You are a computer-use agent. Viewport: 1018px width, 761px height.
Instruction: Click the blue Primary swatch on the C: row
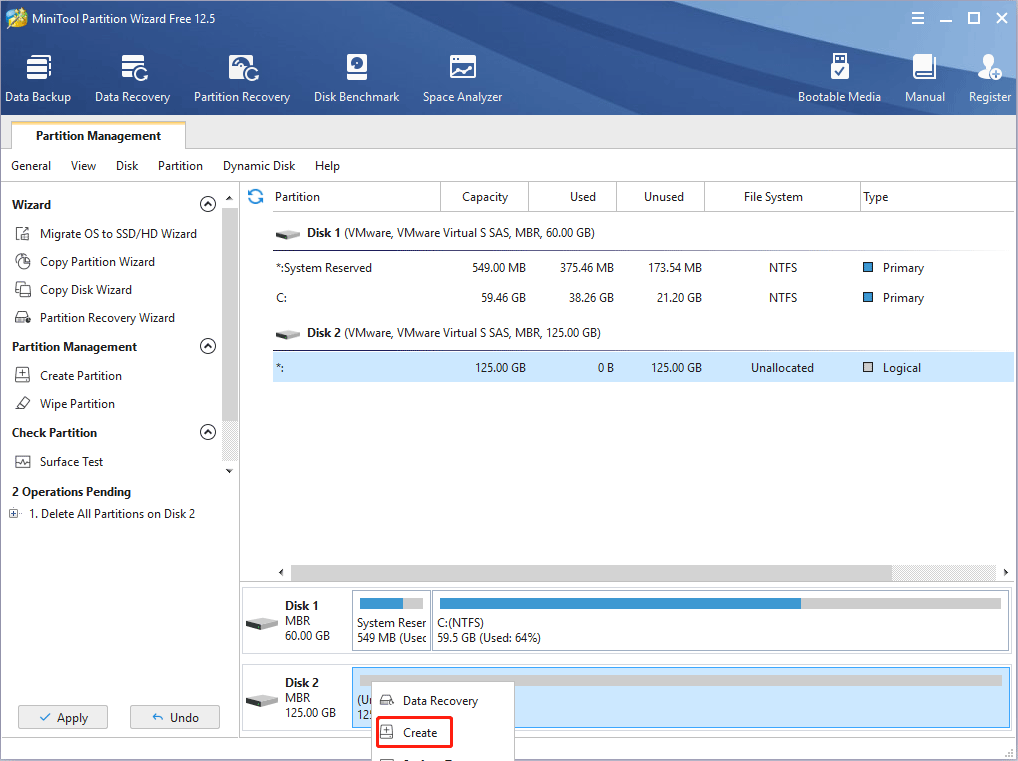pyautogui.click(x=867, y=297)
